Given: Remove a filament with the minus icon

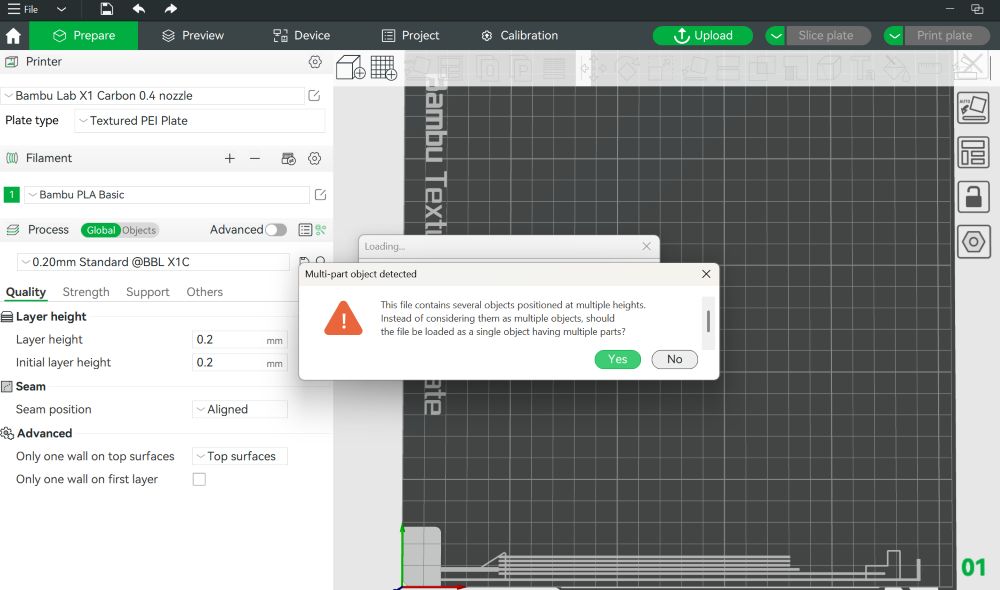Looking at the screenshot, I should pos(255,158).
